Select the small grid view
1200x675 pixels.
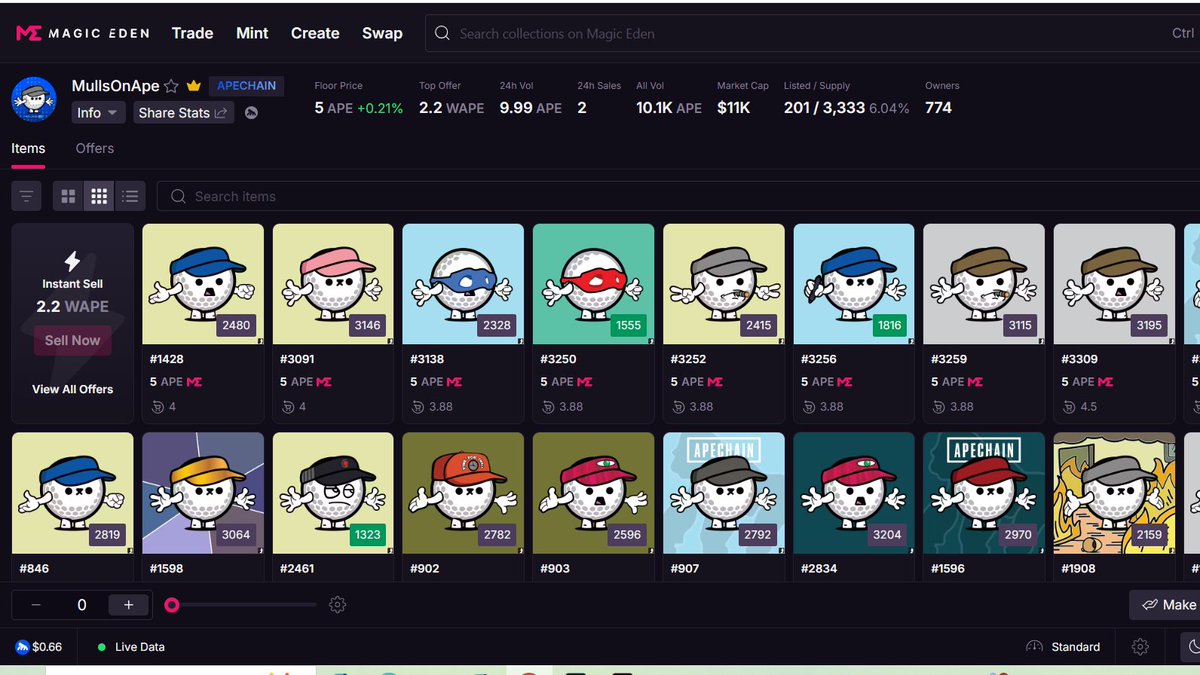(x=99, y=197)
